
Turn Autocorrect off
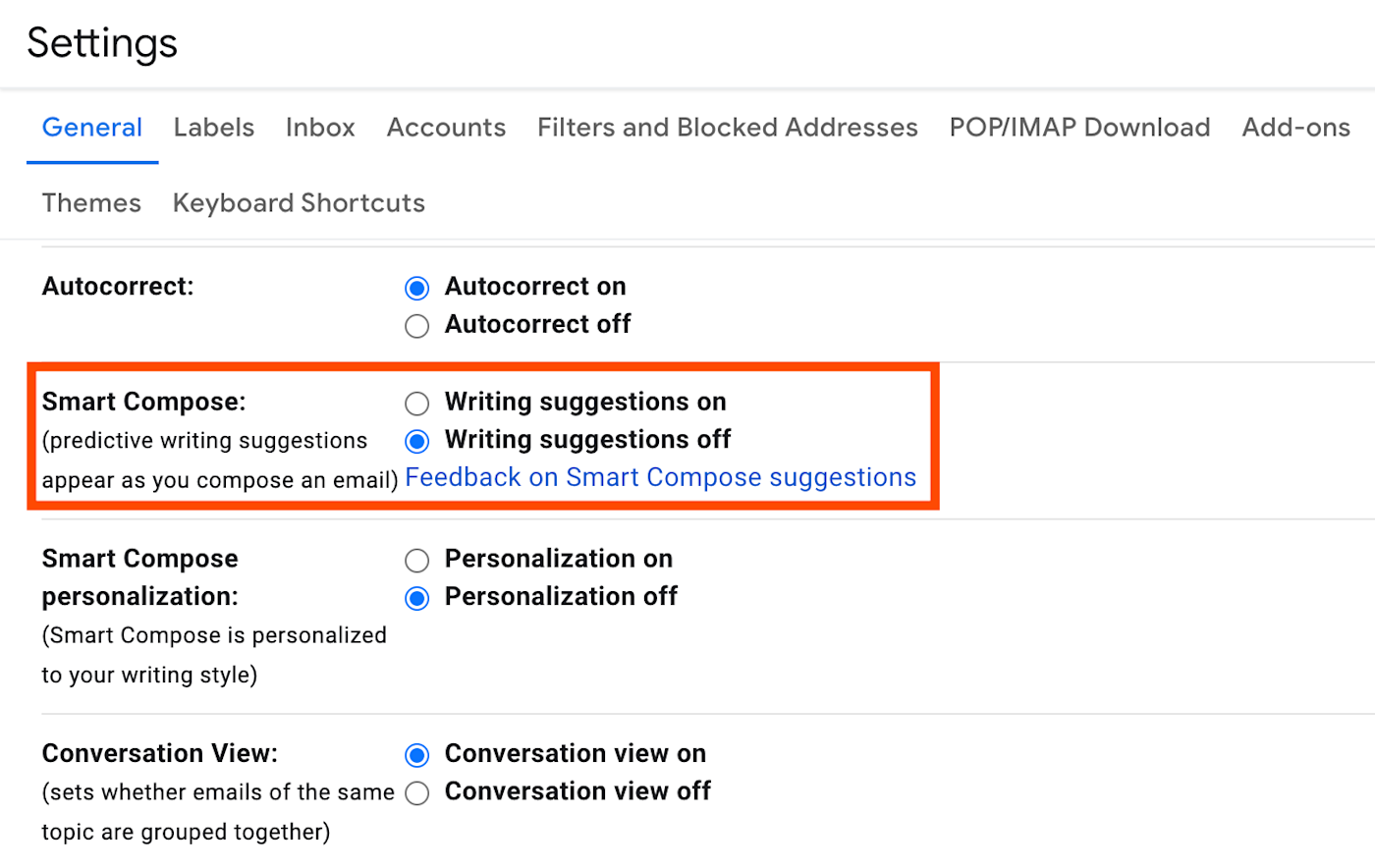point(417,326)
